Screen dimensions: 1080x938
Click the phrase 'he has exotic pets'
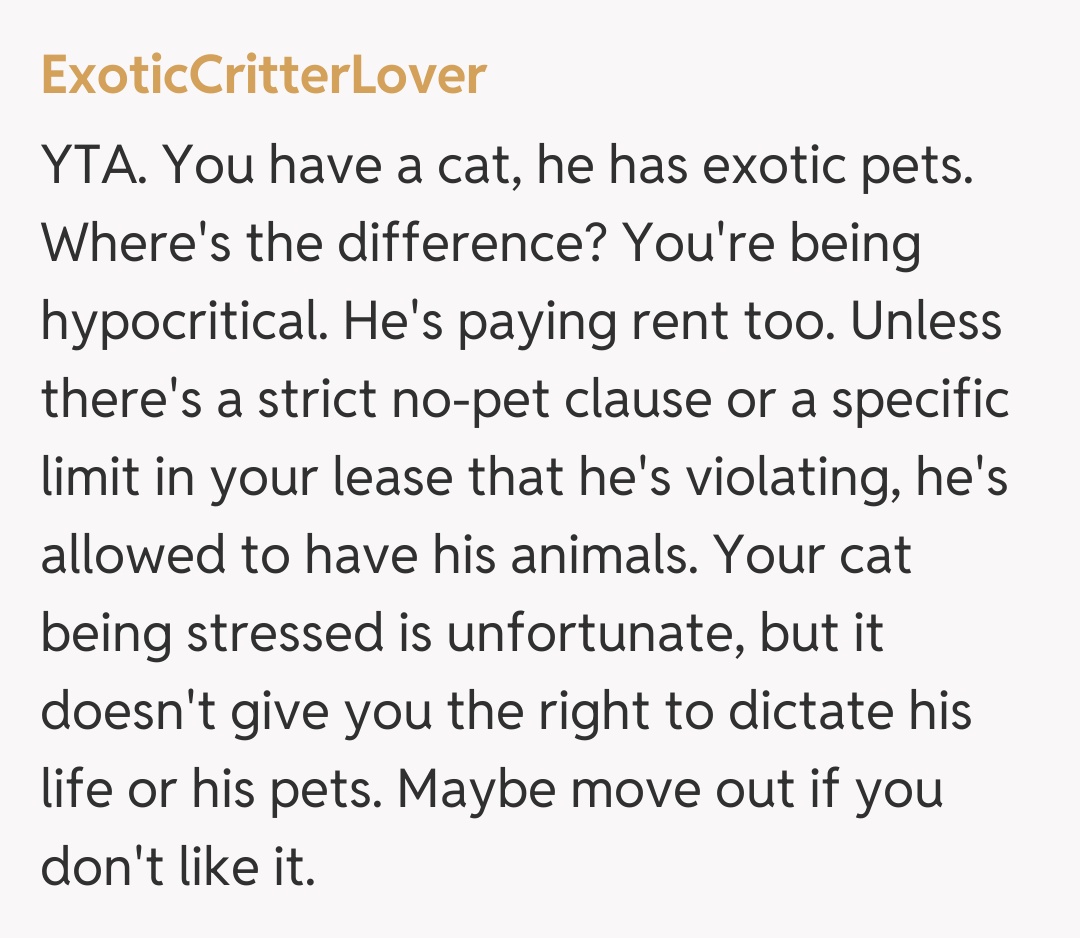tap(755, 165)
